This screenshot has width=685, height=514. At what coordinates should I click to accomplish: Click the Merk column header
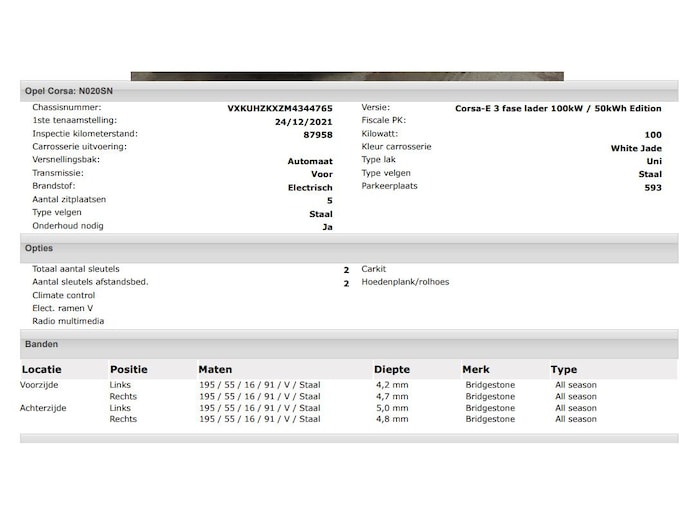pos(476,369)
